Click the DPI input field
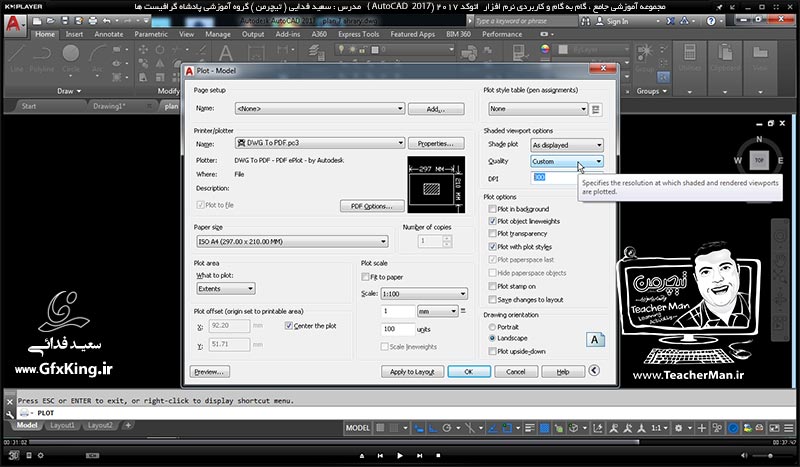This screenshot has width=800, height=467. [x=555, y=177]
